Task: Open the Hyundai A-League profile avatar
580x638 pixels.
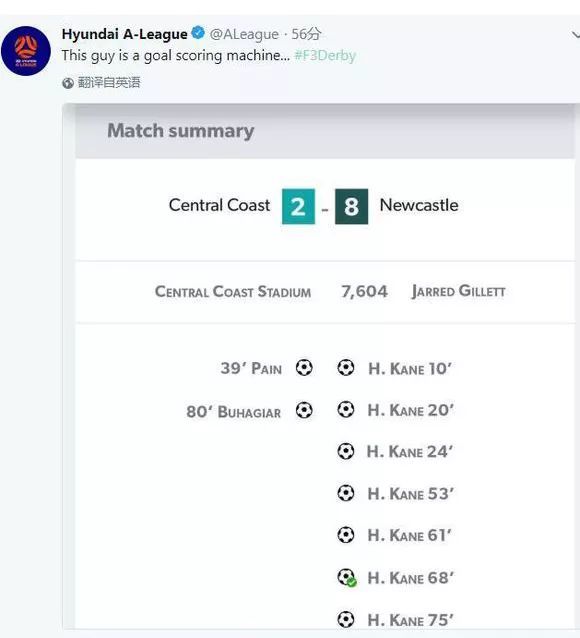Action: tap(26, 51)
